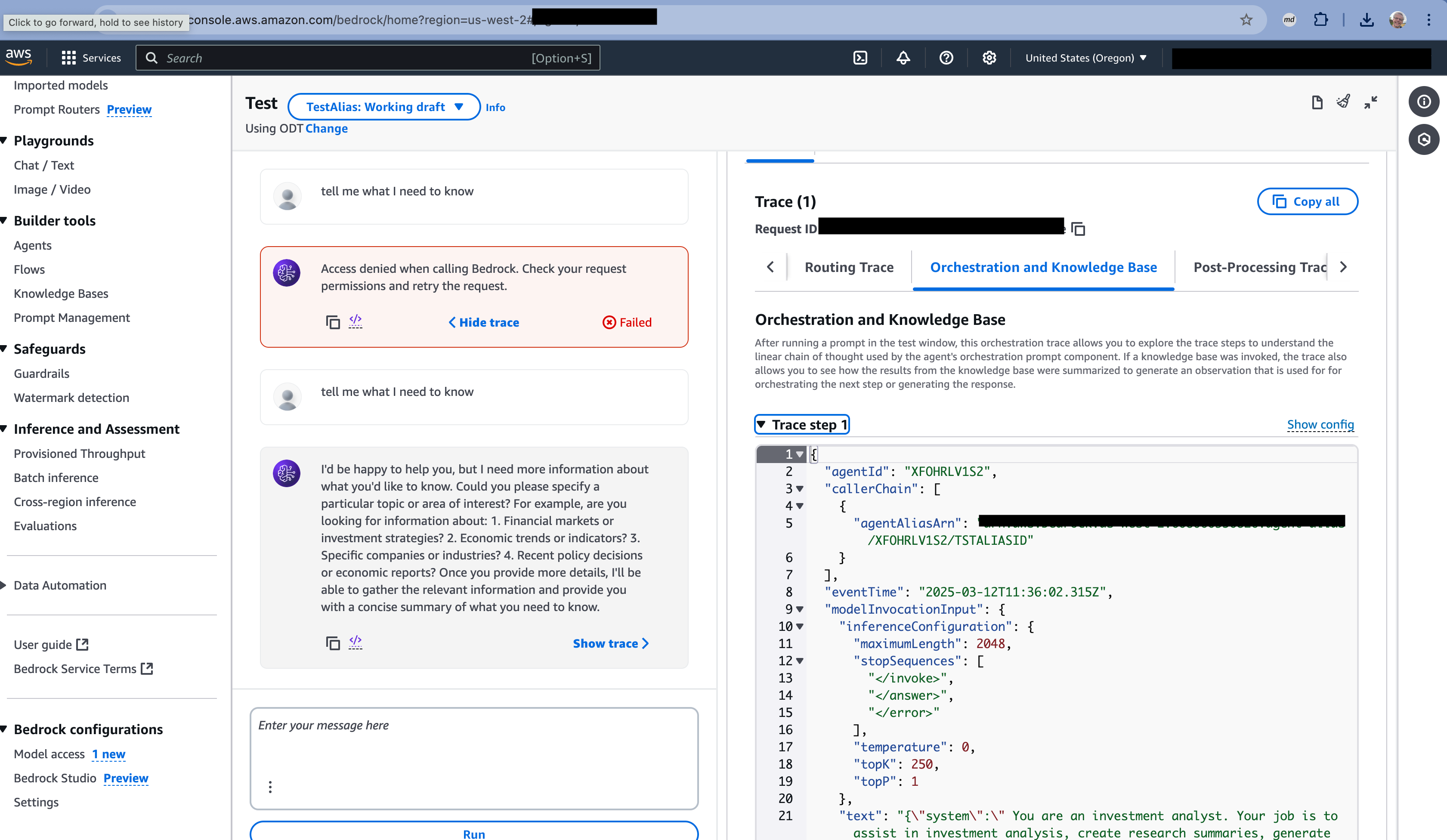Viewport: 1447px width, 840px height.
Task: Fold the callerChain JSON line 3 arrow
Action: [799, 488]
